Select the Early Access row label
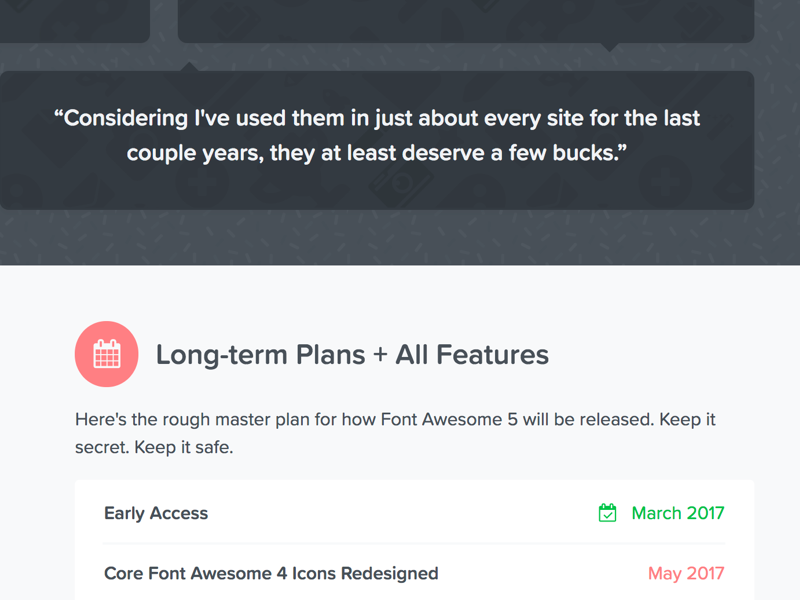This screenshot has height=600, width=800. pyautogui.click(x=156, y=513)
